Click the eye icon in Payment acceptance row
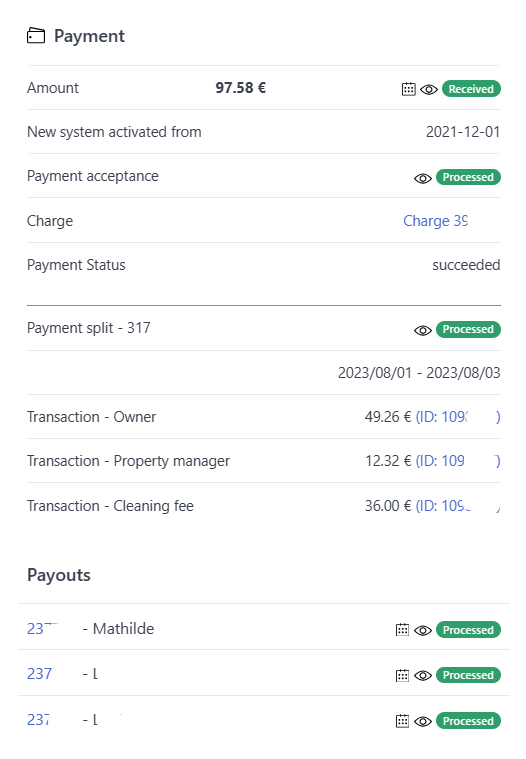The width and height of the screenshot is (526, 759). tap(422, 179)
